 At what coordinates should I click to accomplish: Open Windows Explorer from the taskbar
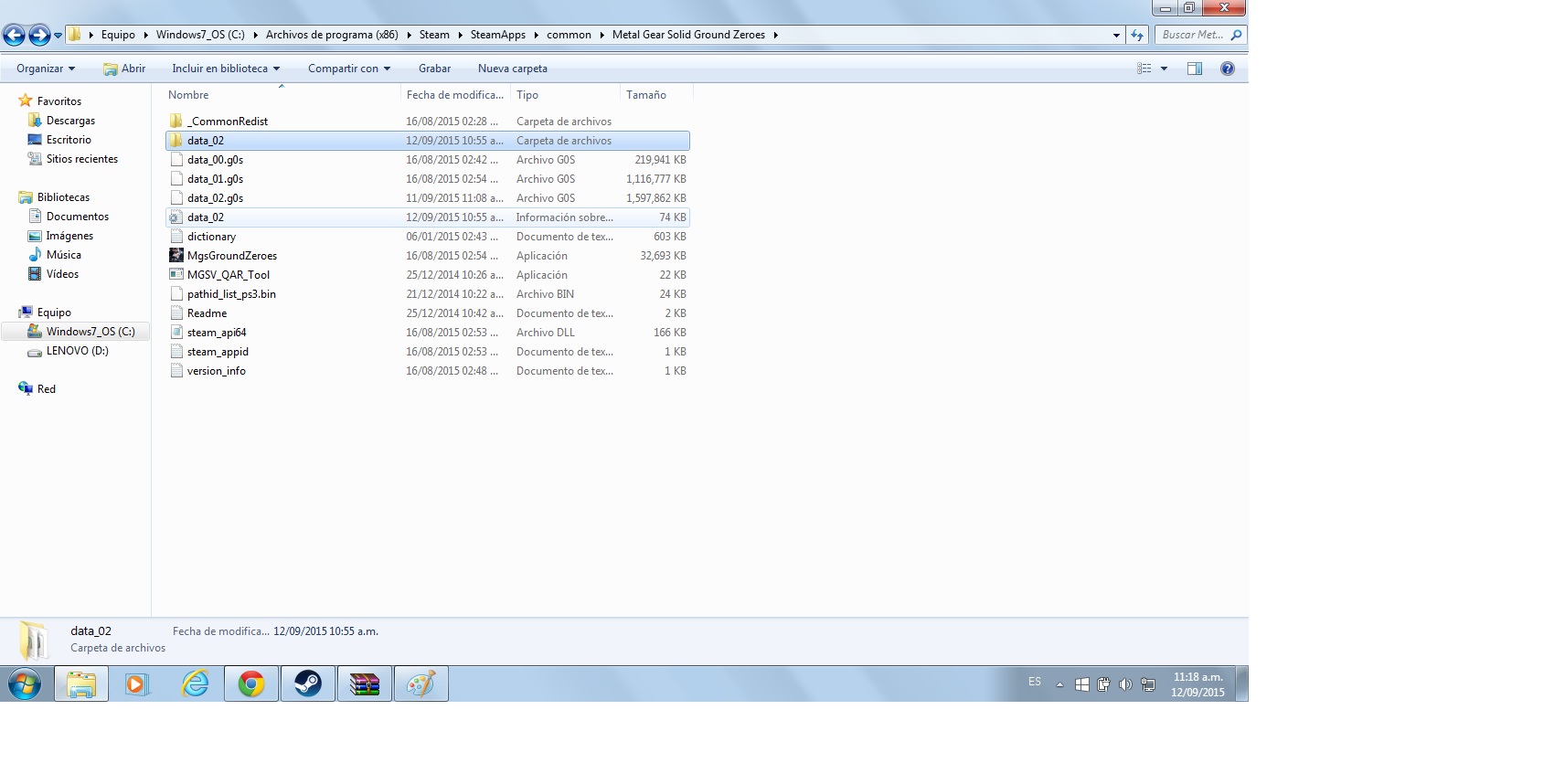point(81,683)
